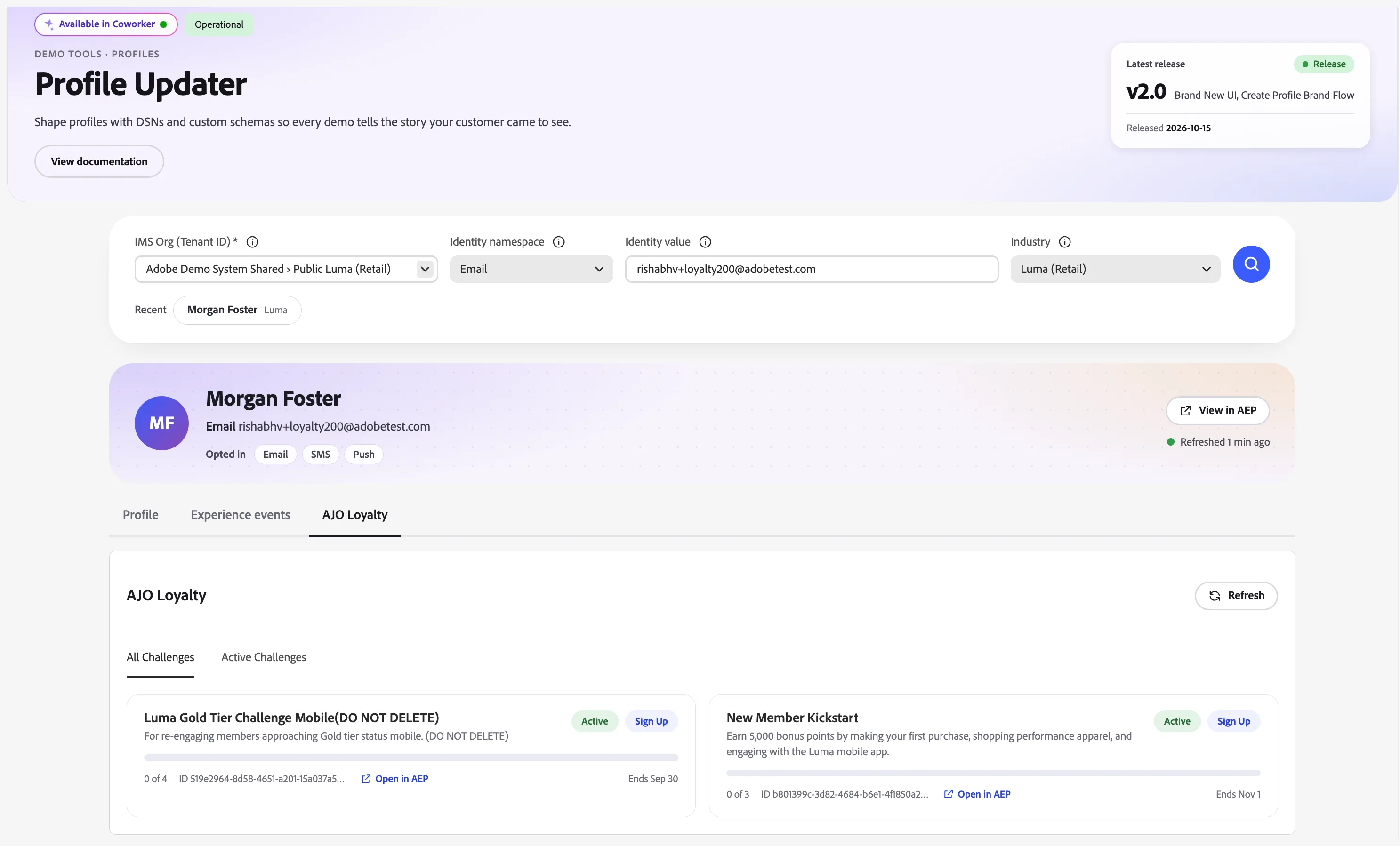
Task: Click the sparkle icon in Coworker badge
Action: 49,24
